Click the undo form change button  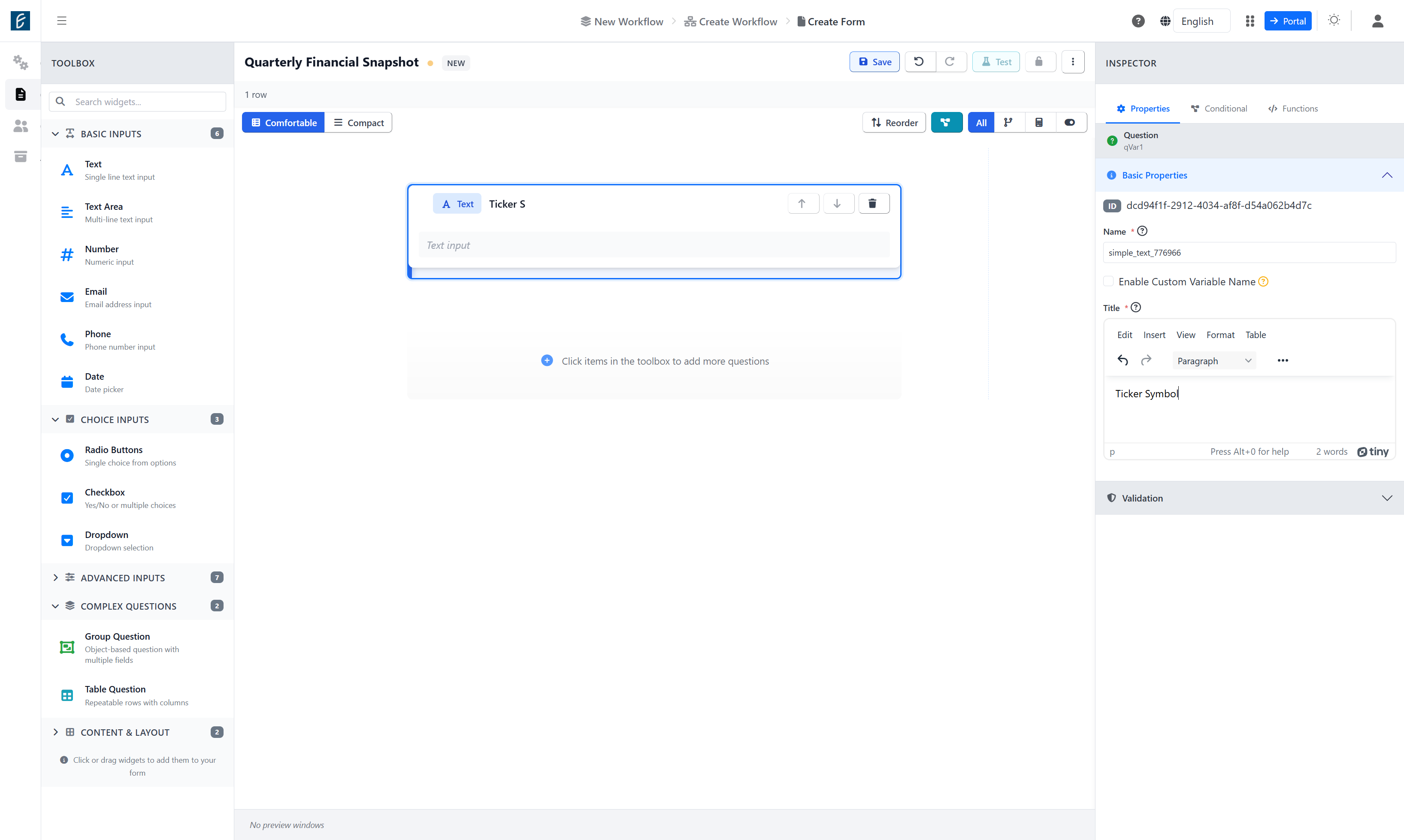click(x=920, y=62)
